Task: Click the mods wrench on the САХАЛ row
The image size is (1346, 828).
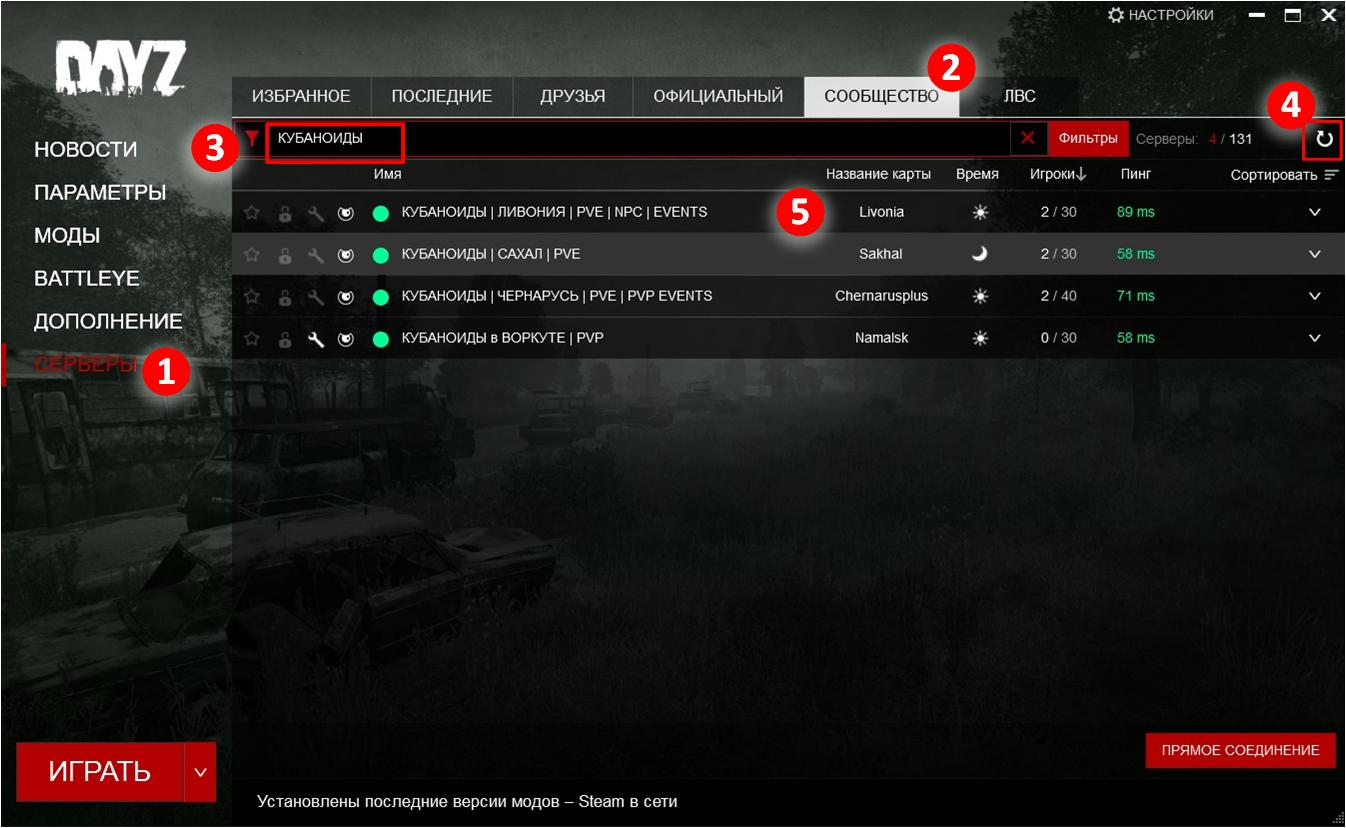Action: coord(316,254)
